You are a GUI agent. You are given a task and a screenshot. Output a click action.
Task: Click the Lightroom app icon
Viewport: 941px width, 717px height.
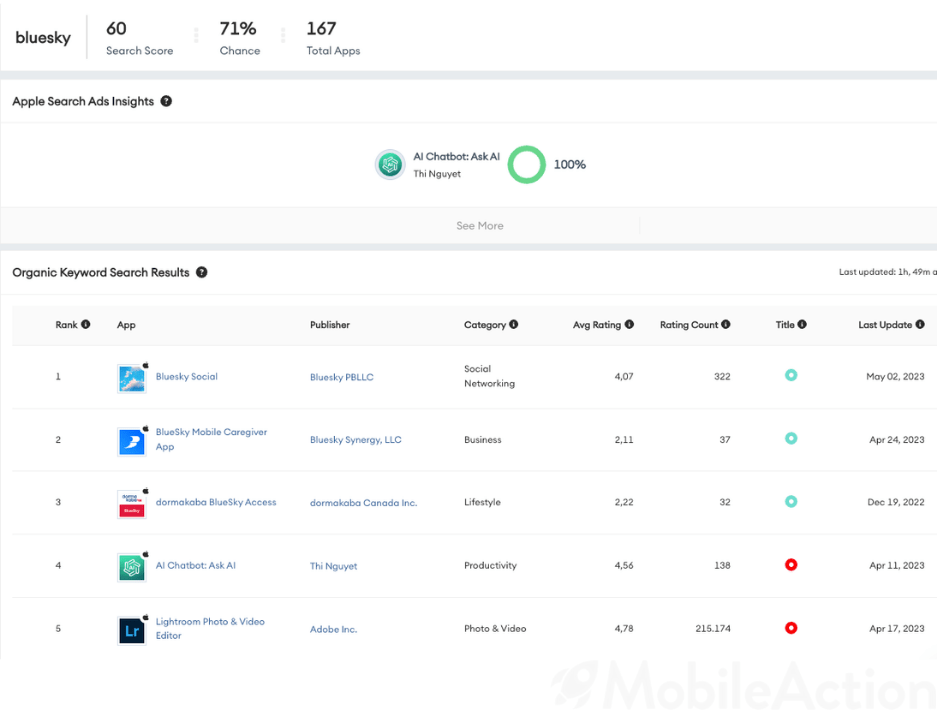(x=131, y=631)
